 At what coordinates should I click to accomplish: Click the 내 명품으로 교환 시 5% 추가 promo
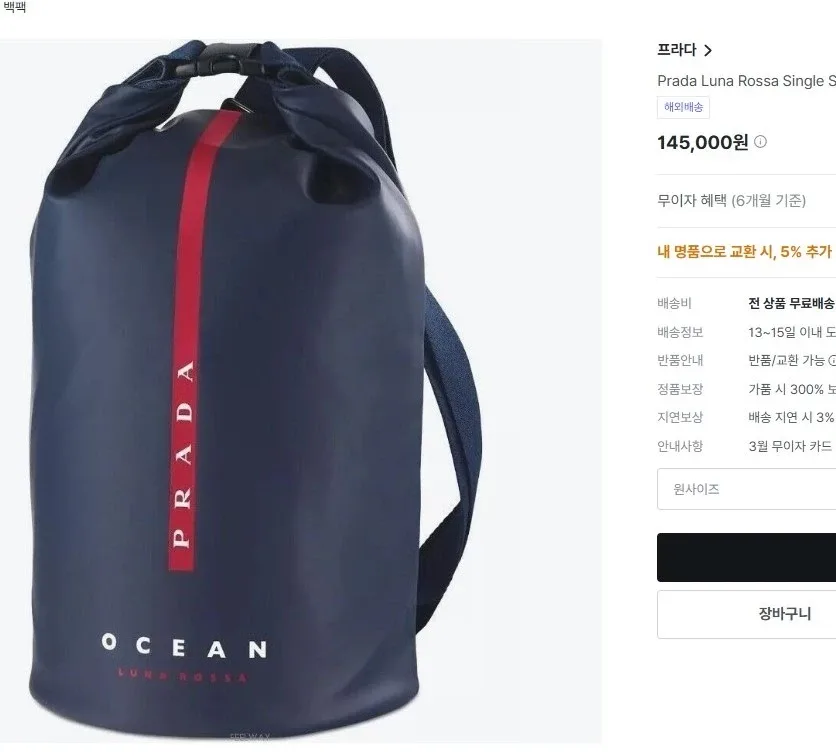coord(746,252)
